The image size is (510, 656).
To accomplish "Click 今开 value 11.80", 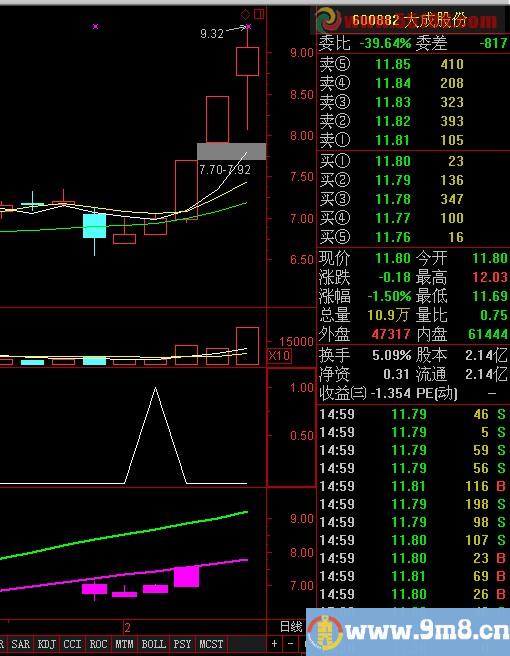I will (490, 259).
